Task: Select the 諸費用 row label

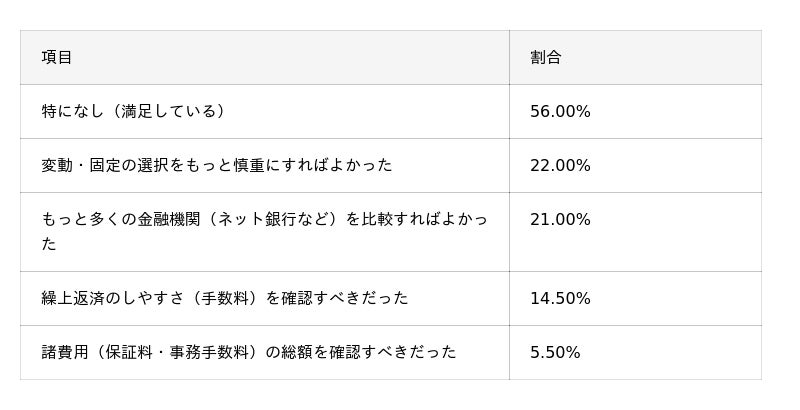Action: 65,352
